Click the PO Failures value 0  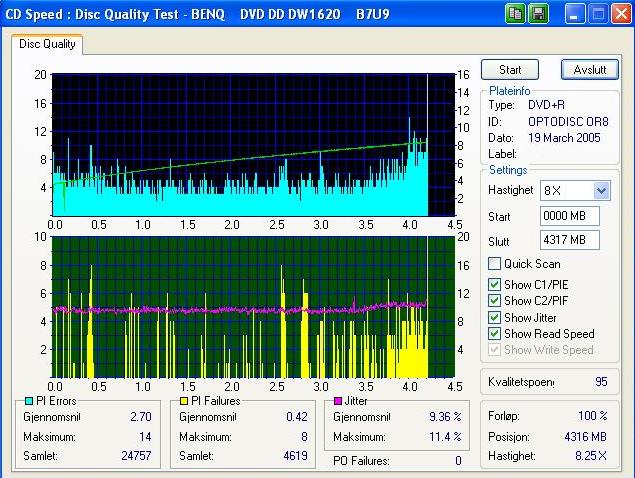[x=458, y=461]
